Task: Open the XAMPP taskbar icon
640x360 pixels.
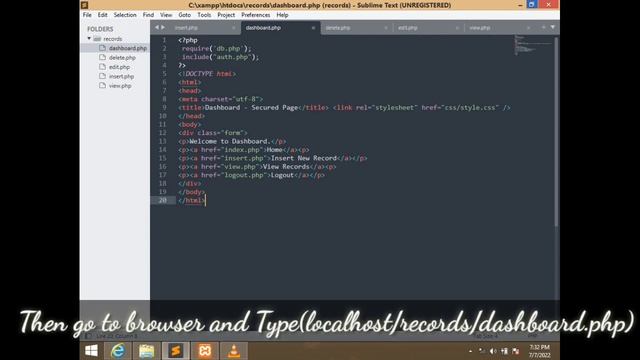Action: pyautogui.click(x=205, y=351)
